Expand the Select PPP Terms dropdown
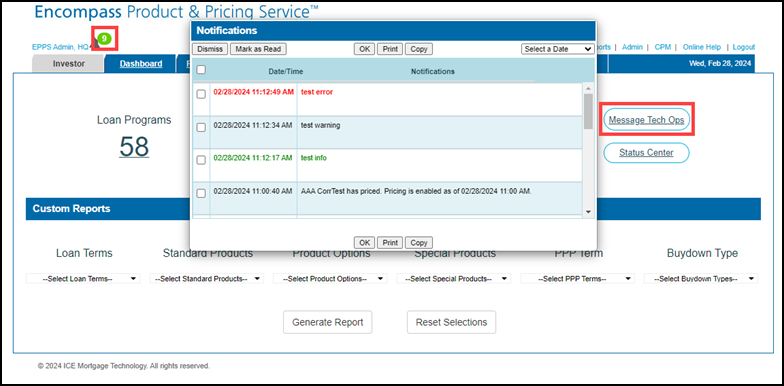This screenshot has height=386, width=784. point(578,278)
